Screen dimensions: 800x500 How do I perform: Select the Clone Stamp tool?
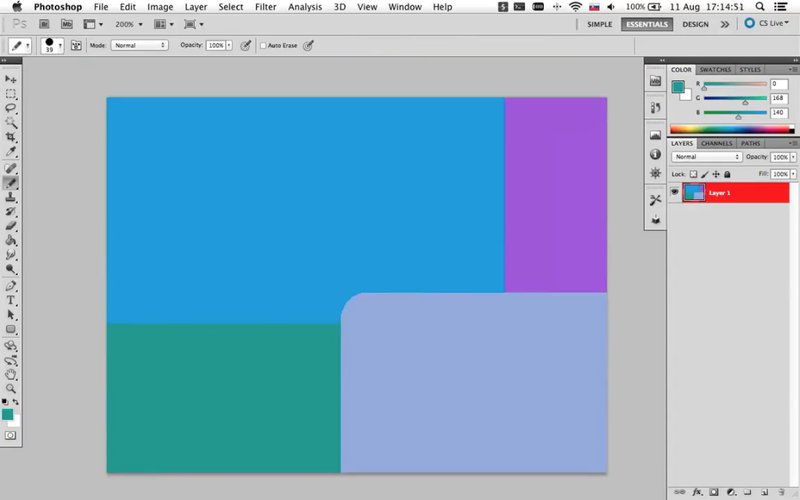pyautogui.click(x=11, y=197)
